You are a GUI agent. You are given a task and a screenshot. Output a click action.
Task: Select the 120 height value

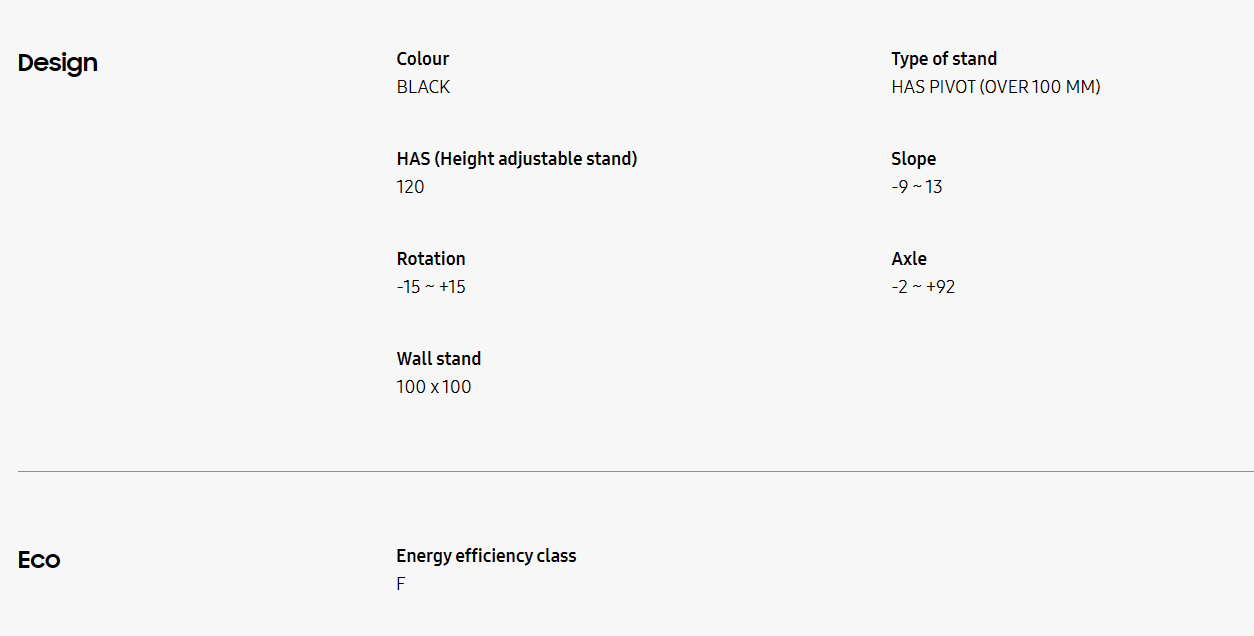coord(410,187)
